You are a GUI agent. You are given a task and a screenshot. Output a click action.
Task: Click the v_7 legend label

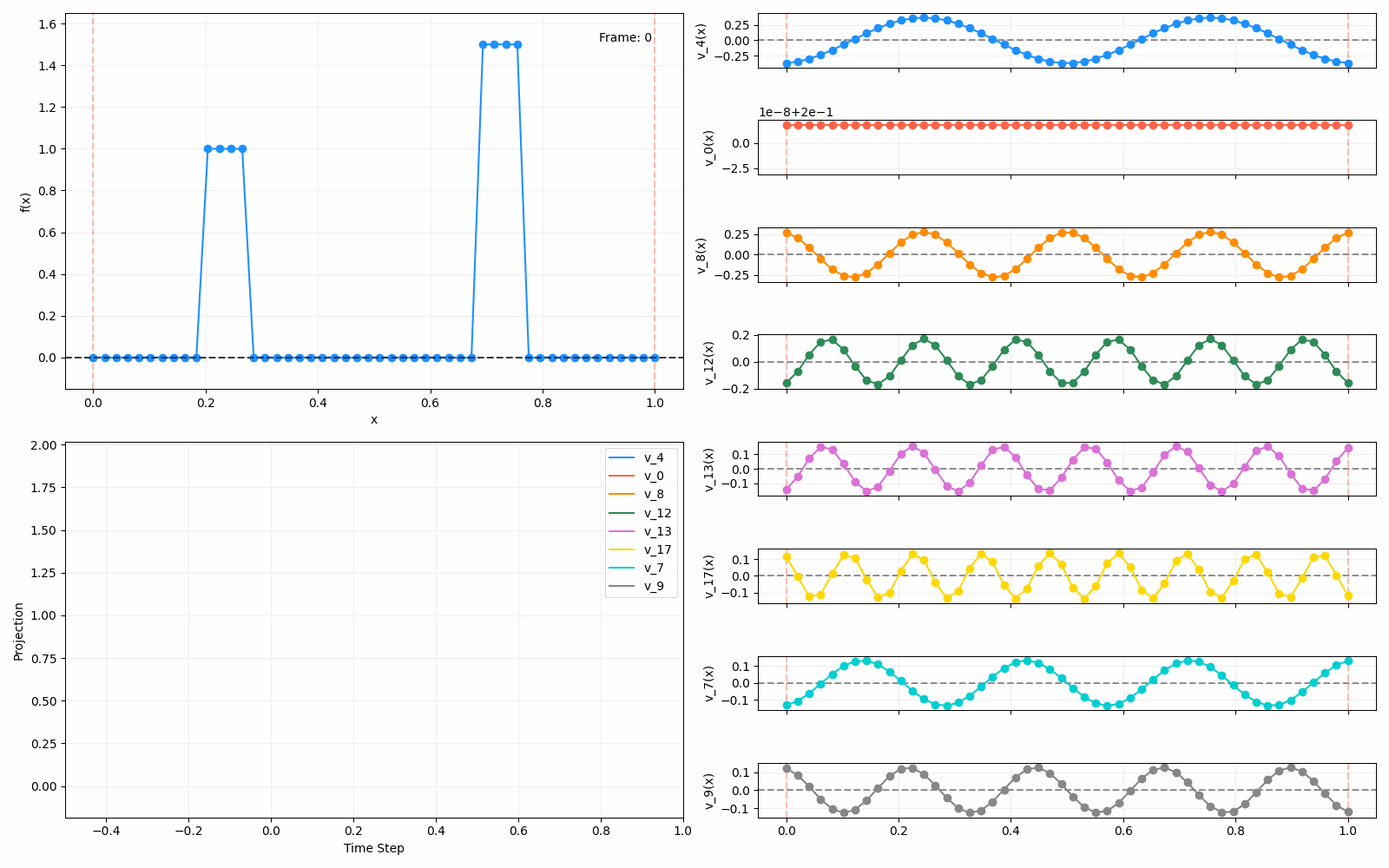point(653,568)
